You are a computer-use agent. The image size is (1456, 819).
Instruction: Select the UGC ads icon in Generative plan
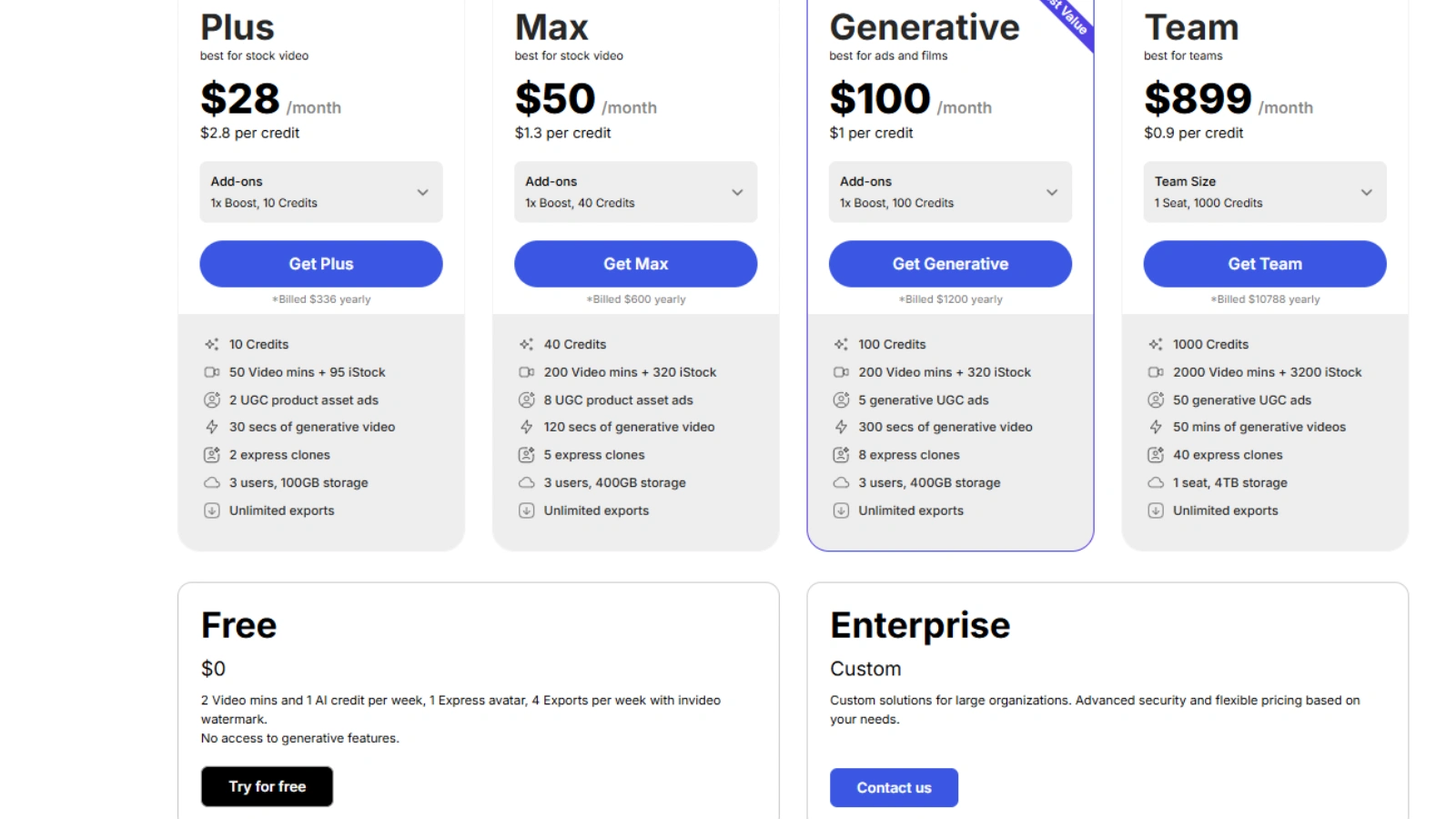841,399
